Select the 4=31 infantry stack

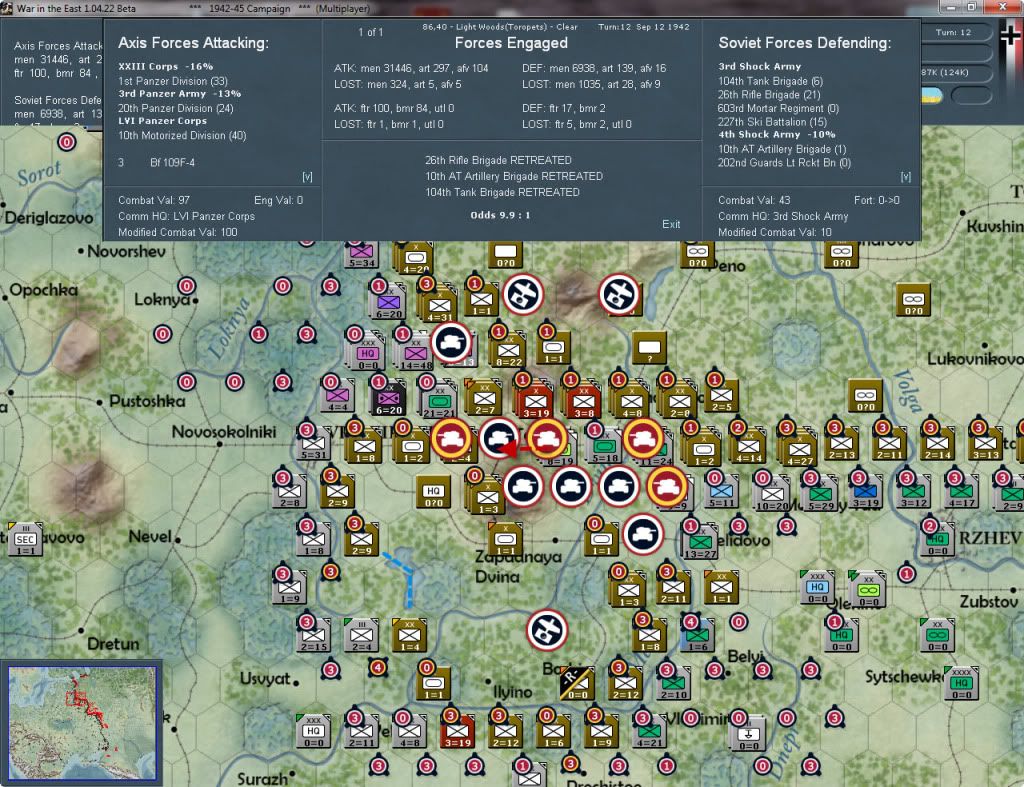[x=439, y=306]
